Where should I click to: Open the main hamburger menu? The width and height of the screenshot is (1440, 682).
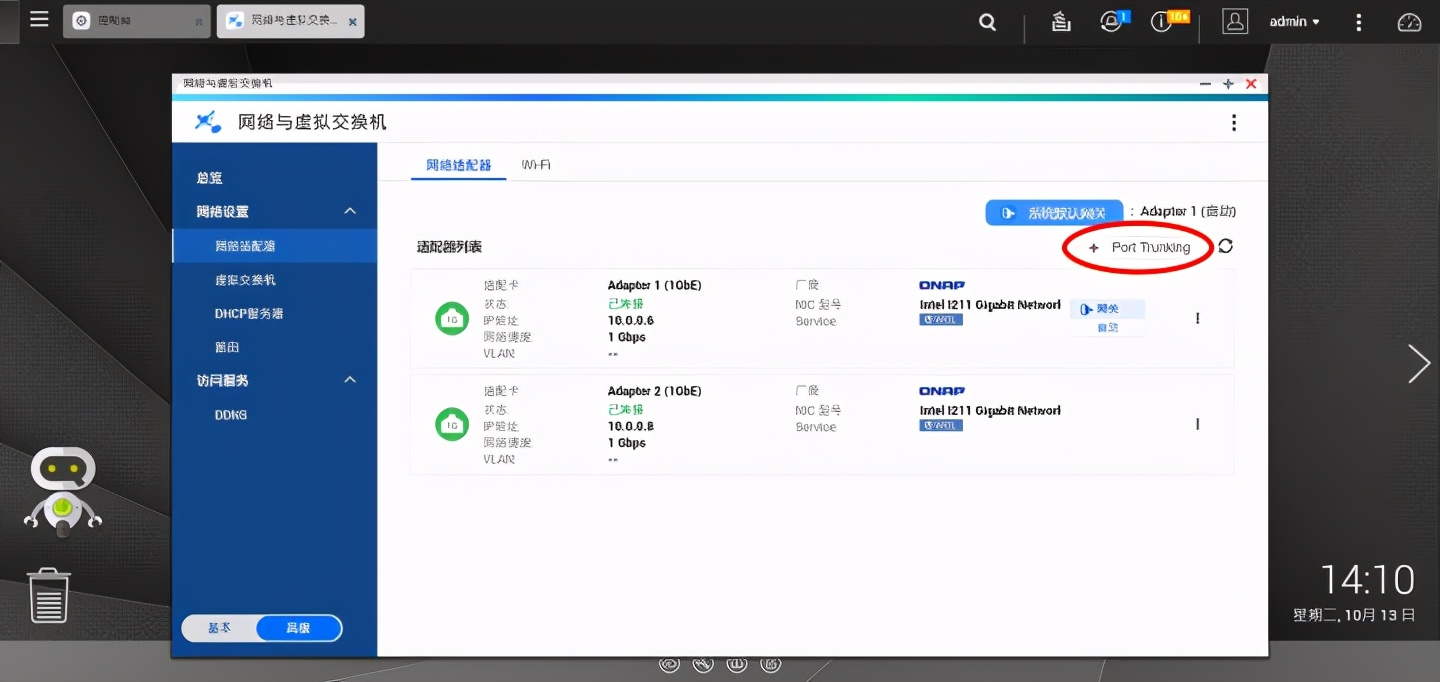tap(39, 19)
